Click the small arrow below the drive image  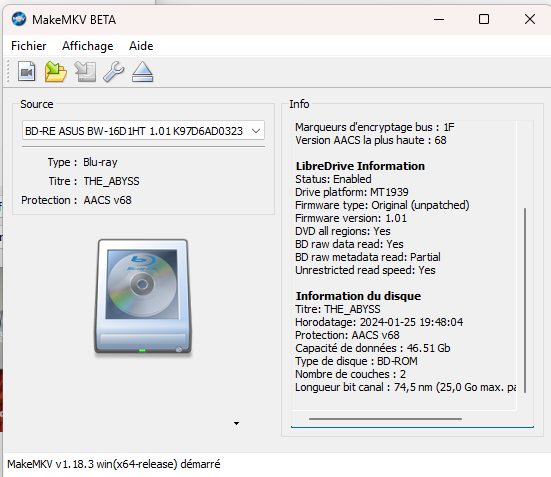(x=236, y=424)
